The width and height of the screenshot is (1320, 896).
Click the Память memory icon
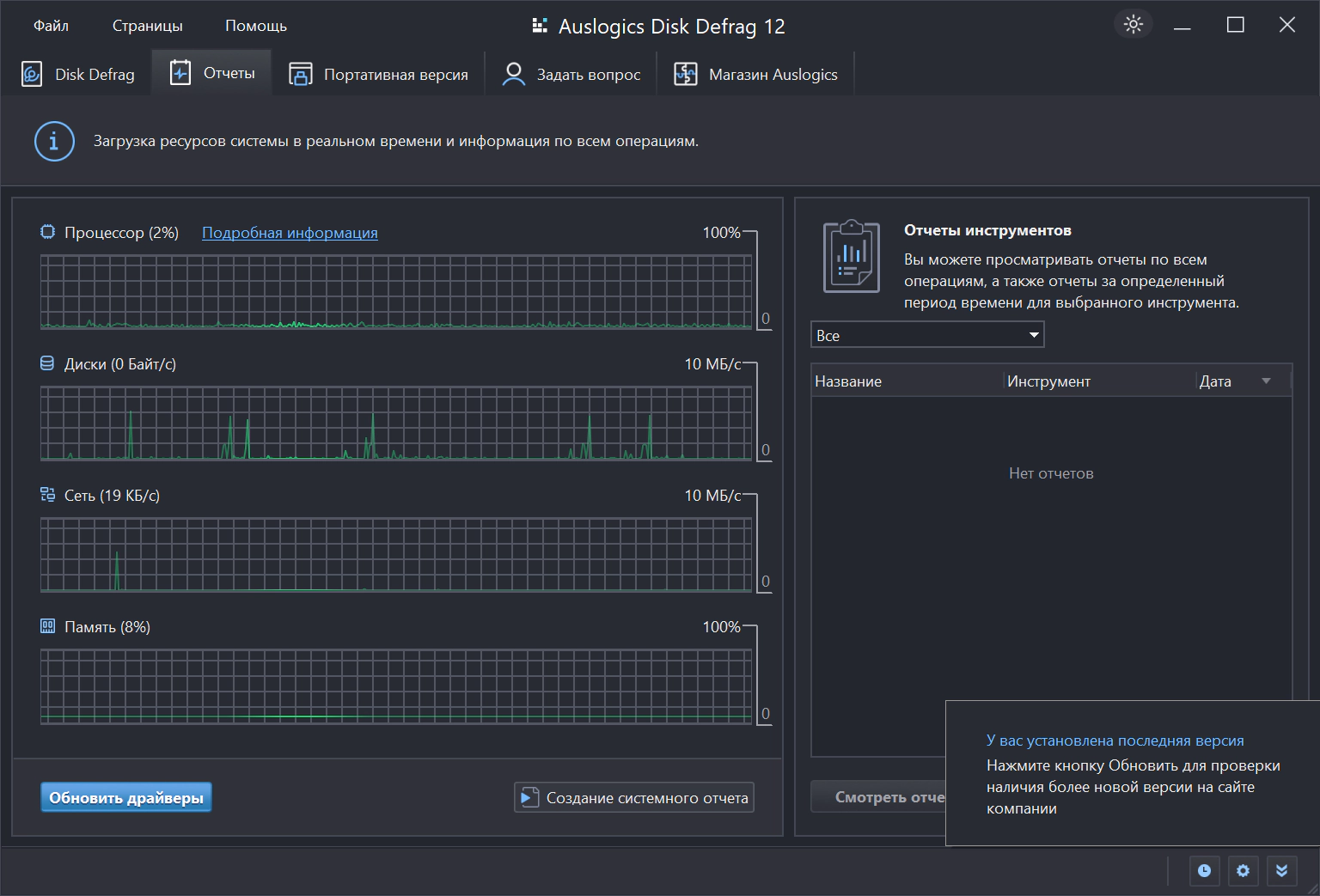47,626
